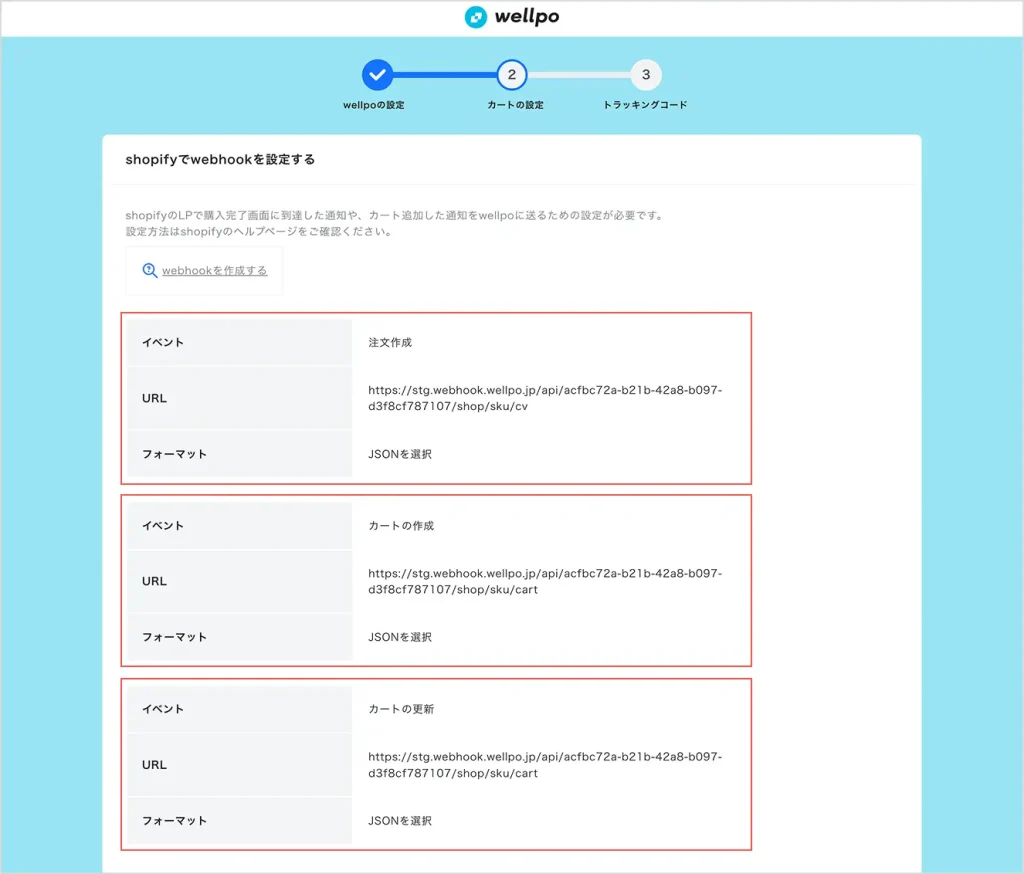The image size is (1024, 874).
Task: Click the magnifier icon beside 'webhookを作成する'
Action: [x=150, y=270]
